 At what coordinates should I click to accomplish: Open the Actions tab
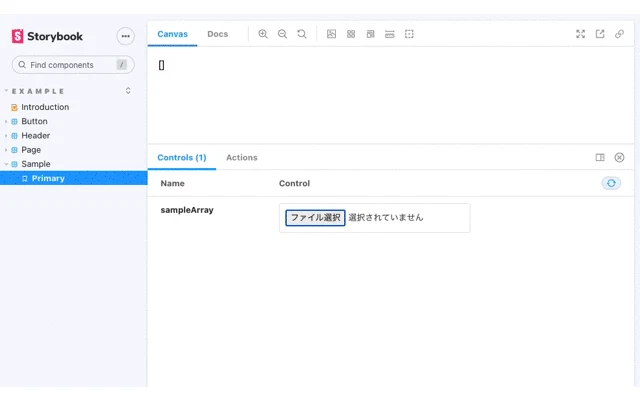[x=242, y=158]
